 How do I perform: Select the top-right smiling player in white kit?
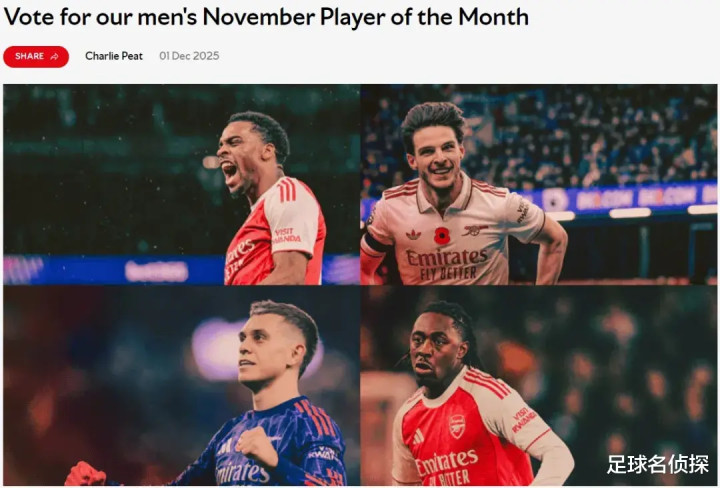coord(538,184)
